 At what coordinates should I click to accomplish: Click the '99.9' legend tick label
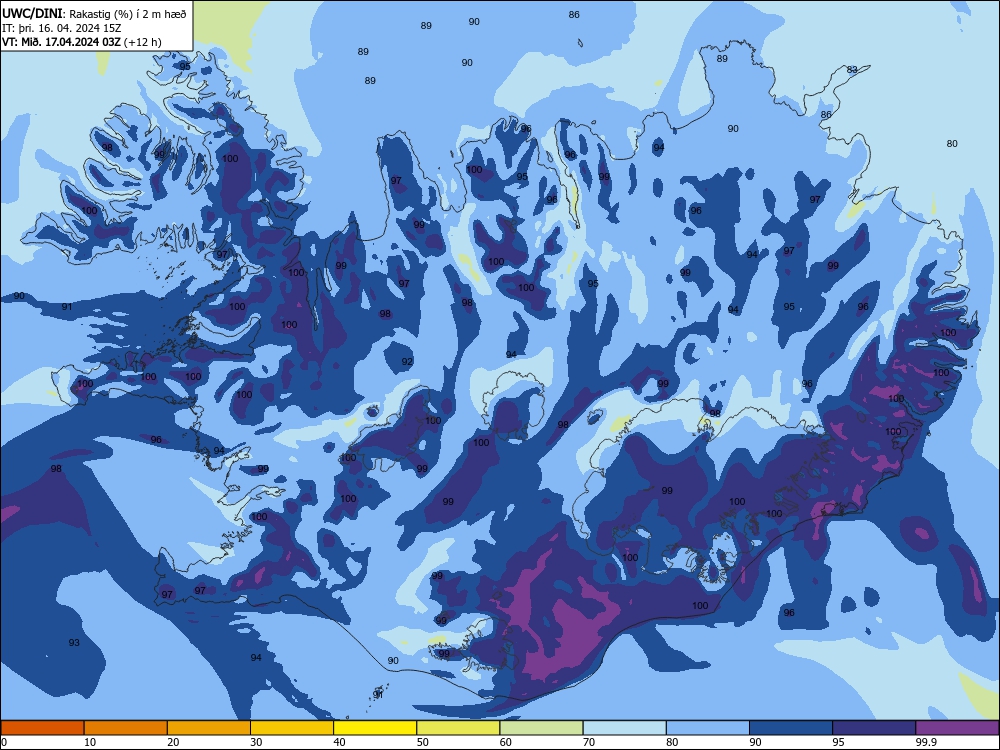pos(926,742)
